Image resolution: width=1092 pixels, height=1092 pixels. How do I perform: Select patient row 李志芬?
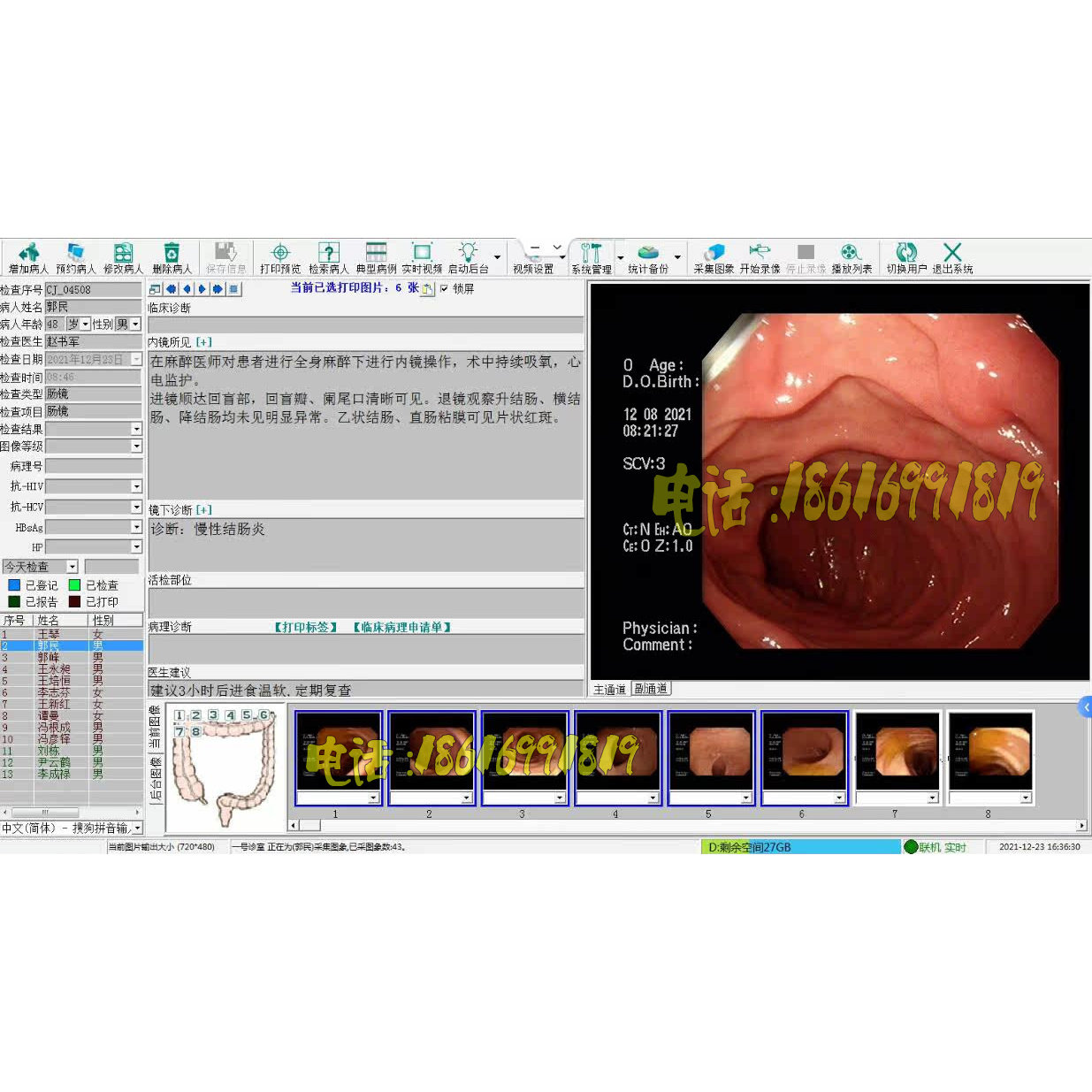(71, 692)
